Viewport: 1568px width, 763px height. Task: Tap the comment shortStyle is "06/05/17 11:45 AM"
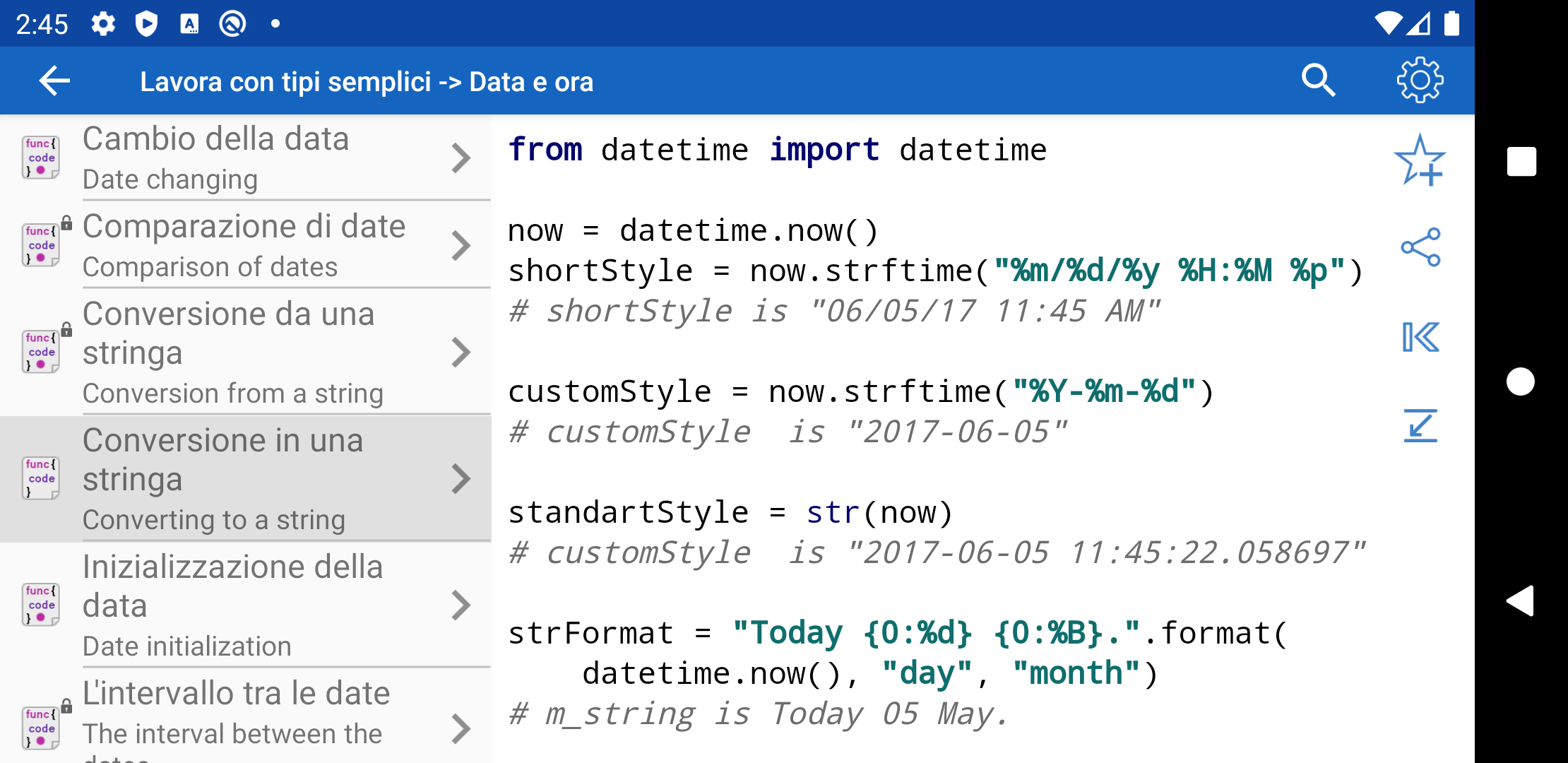834,312
